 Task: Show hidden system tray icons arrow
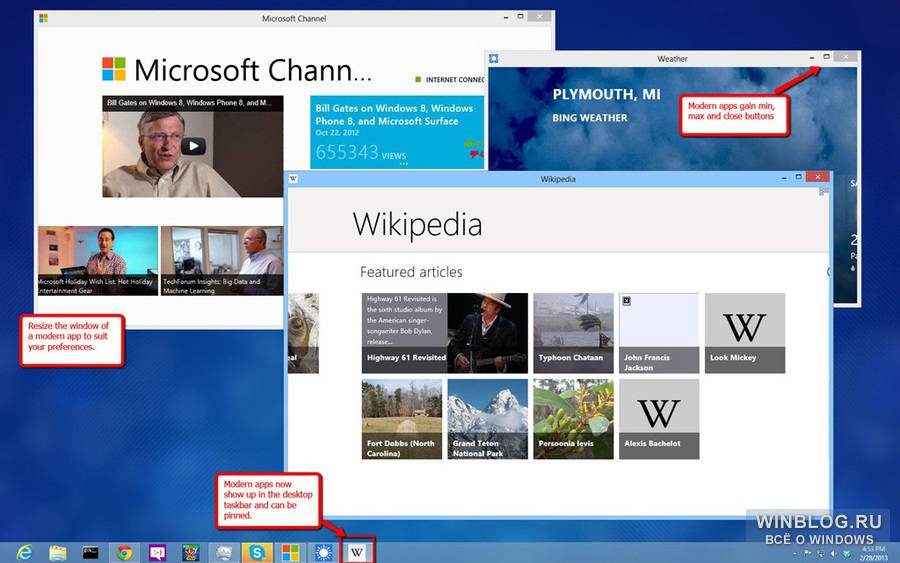click(794, 554)
